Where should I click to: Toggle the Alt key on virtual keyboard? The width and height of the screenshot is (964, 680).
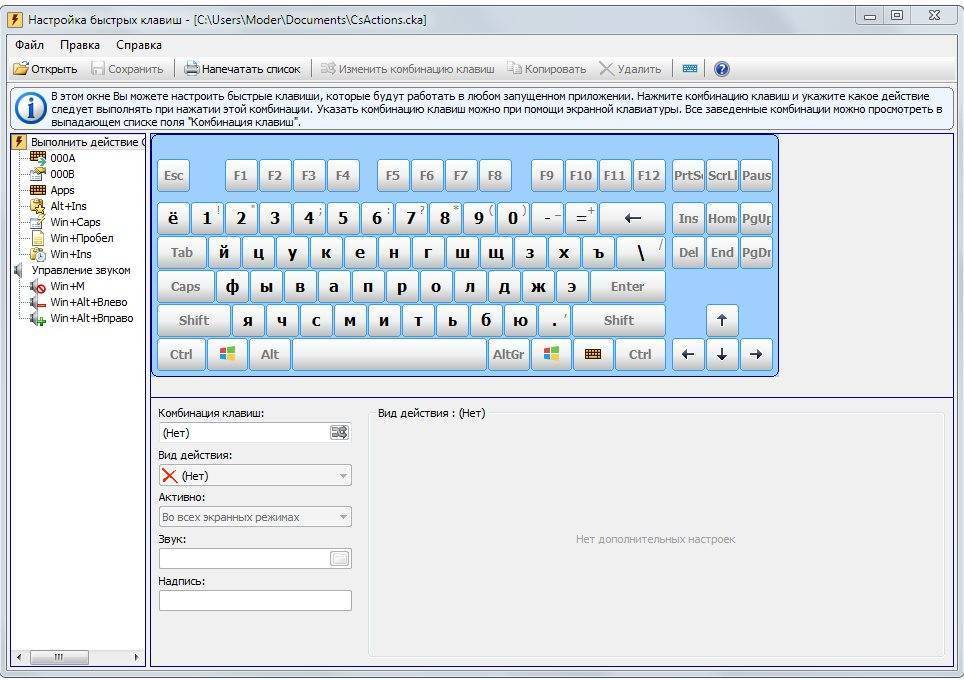click(x=270, y=355)
